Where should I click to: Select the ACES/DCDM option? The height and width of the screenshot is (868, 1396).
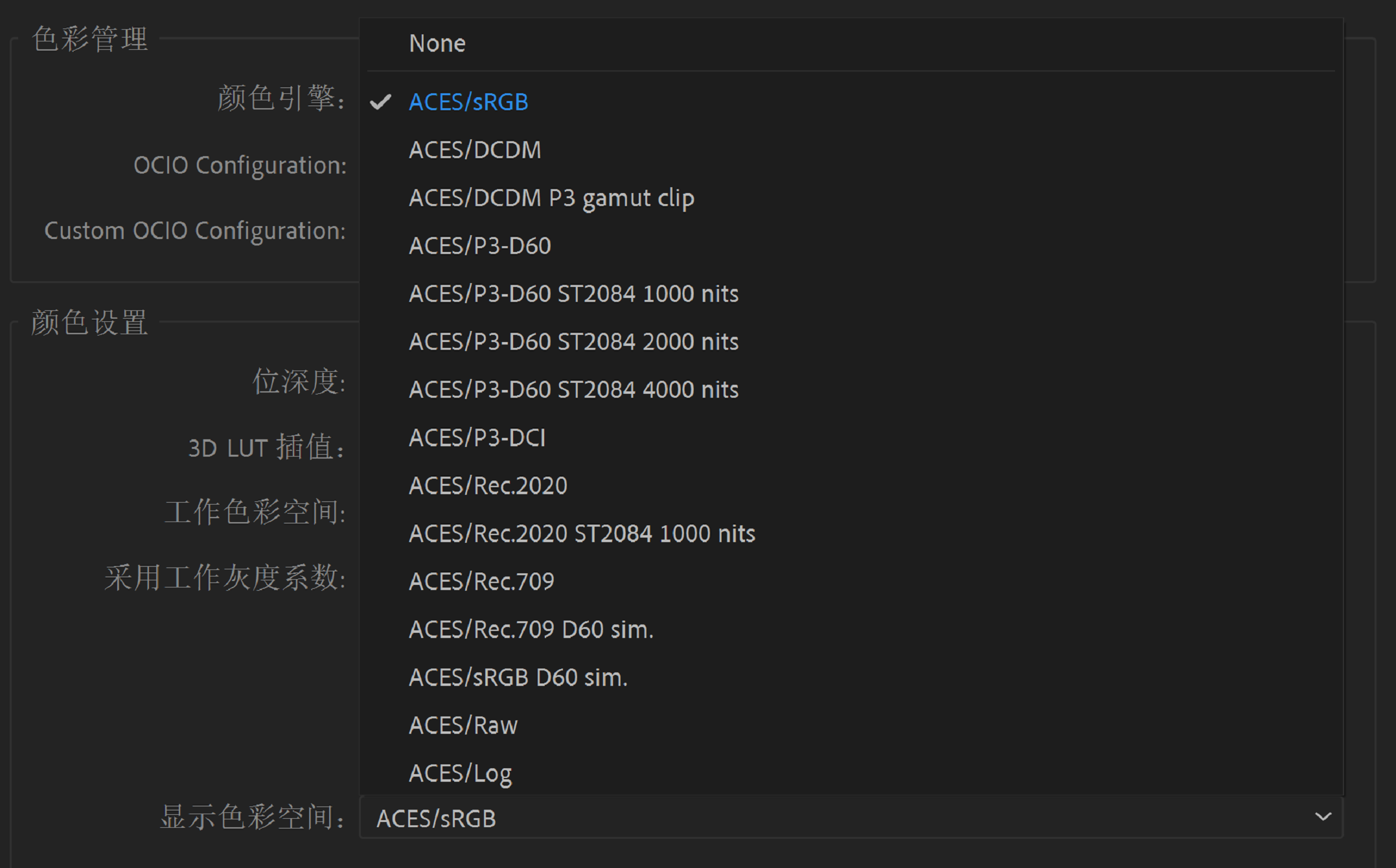(x=475, y=150)
